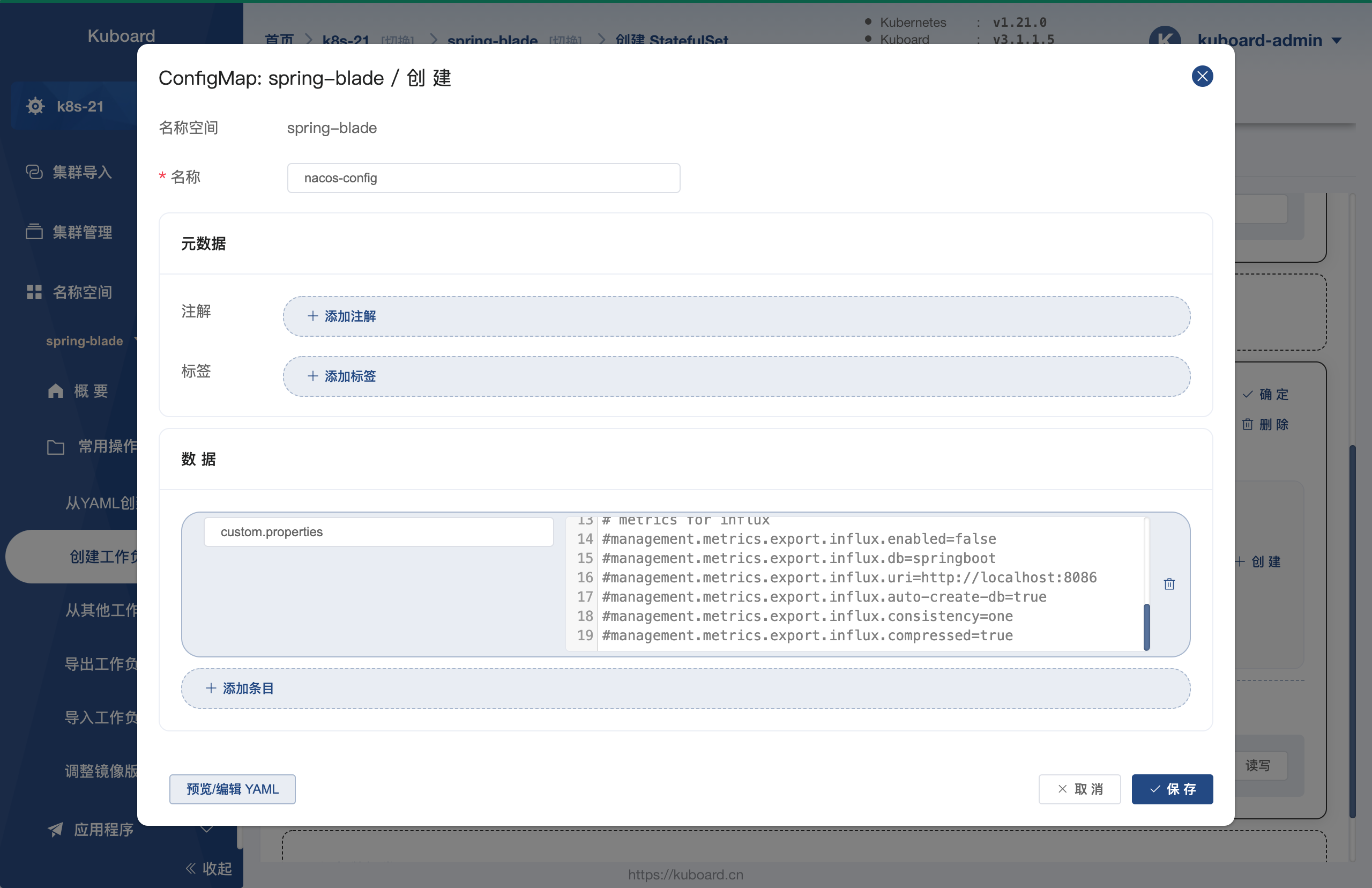The image size is (1372, 888).
Task: Click the plus icon in 添加注解
Action: [313, 316]
